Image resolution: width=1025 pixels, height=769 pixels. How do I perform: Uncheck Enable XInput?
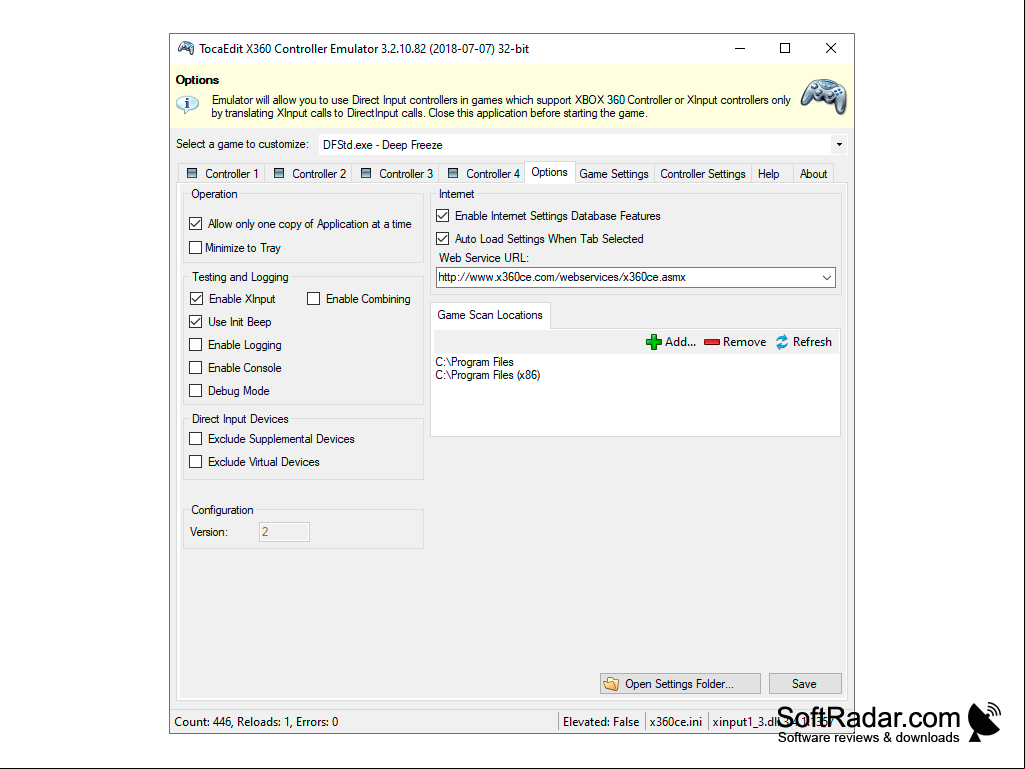tap(196, 299)
